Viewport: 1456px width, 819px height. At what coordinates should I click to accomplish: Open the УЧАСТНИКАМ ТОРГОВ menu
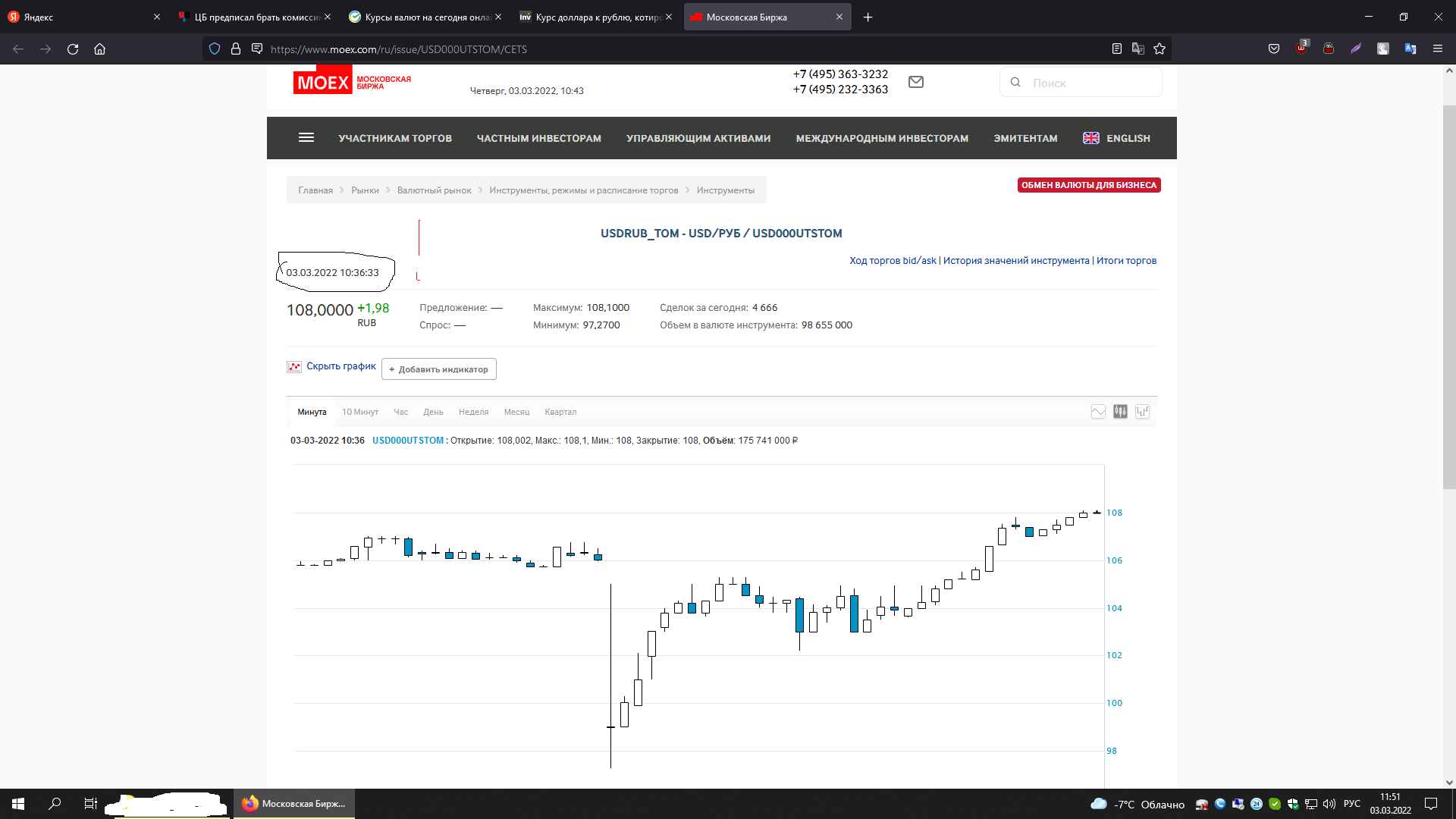click(x=395, y=138)
